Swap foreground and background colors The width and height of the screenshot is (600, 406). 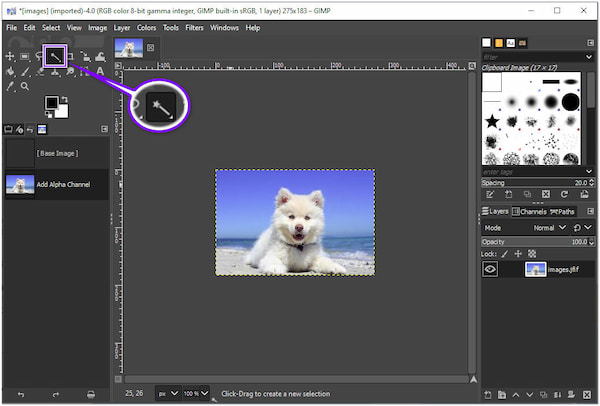(x=64, y=99)
